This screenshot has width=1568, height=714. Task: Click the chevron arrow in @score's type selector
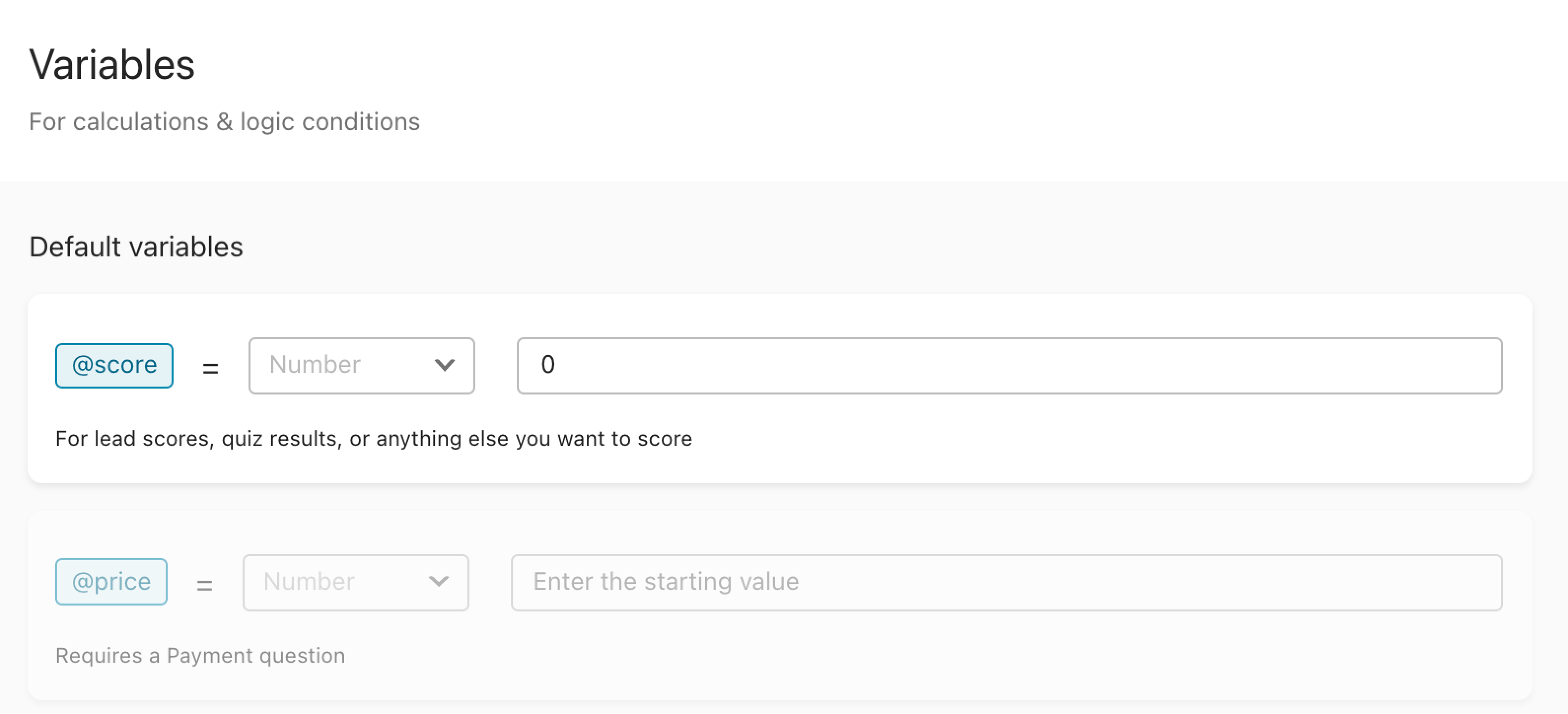click(x=445, y=365)
